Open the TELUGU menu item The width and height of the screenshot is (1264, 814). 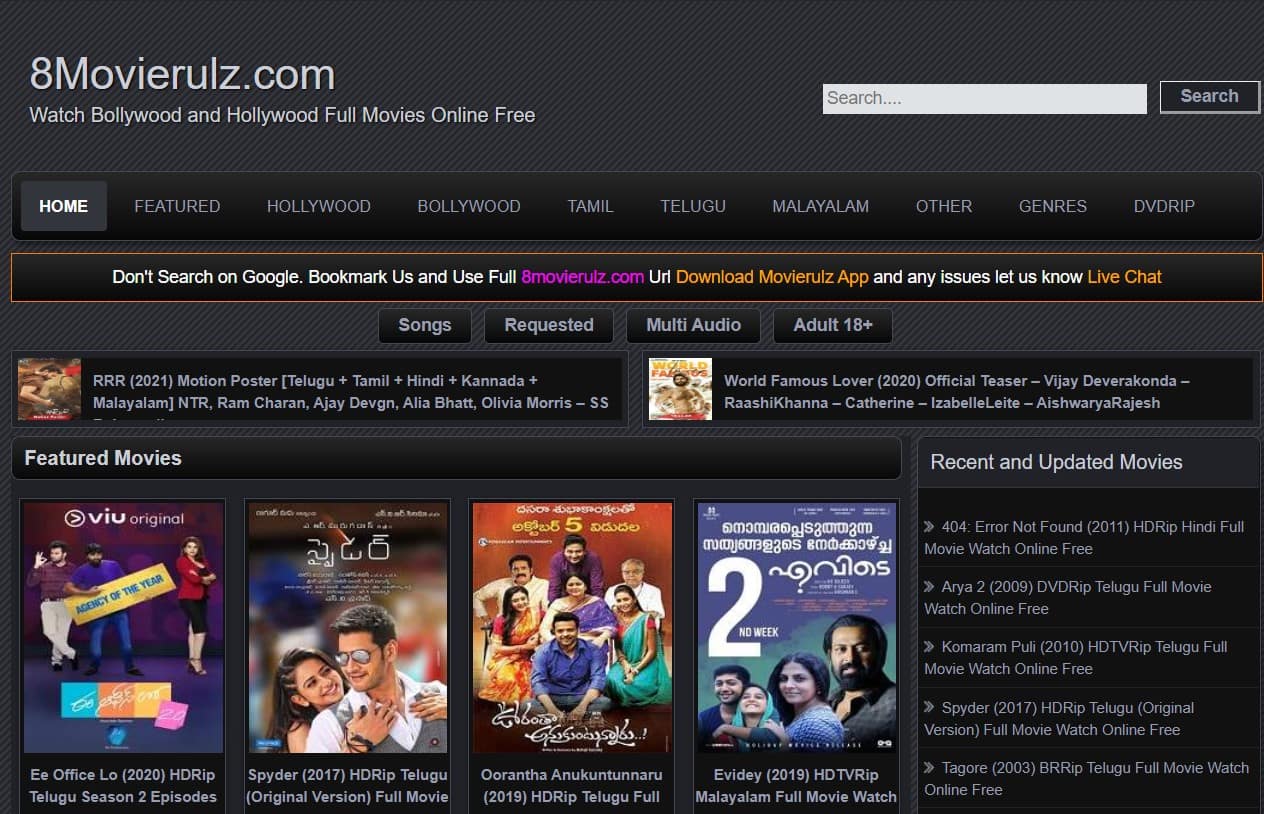tap(693, 206)
